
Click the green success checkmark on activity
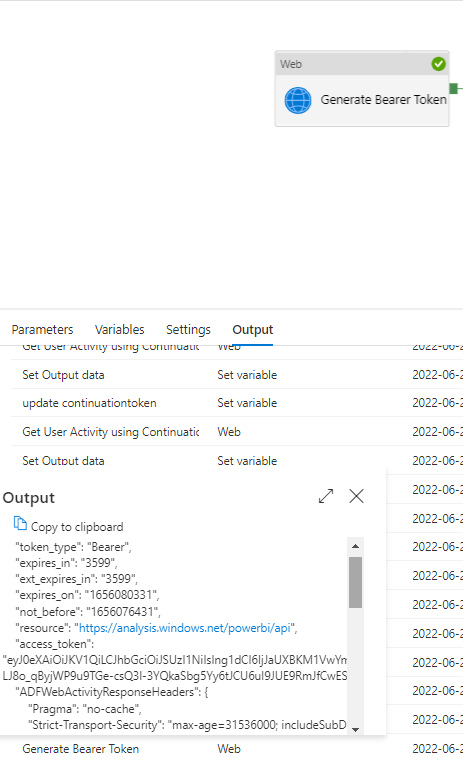[x=438, y=64]
